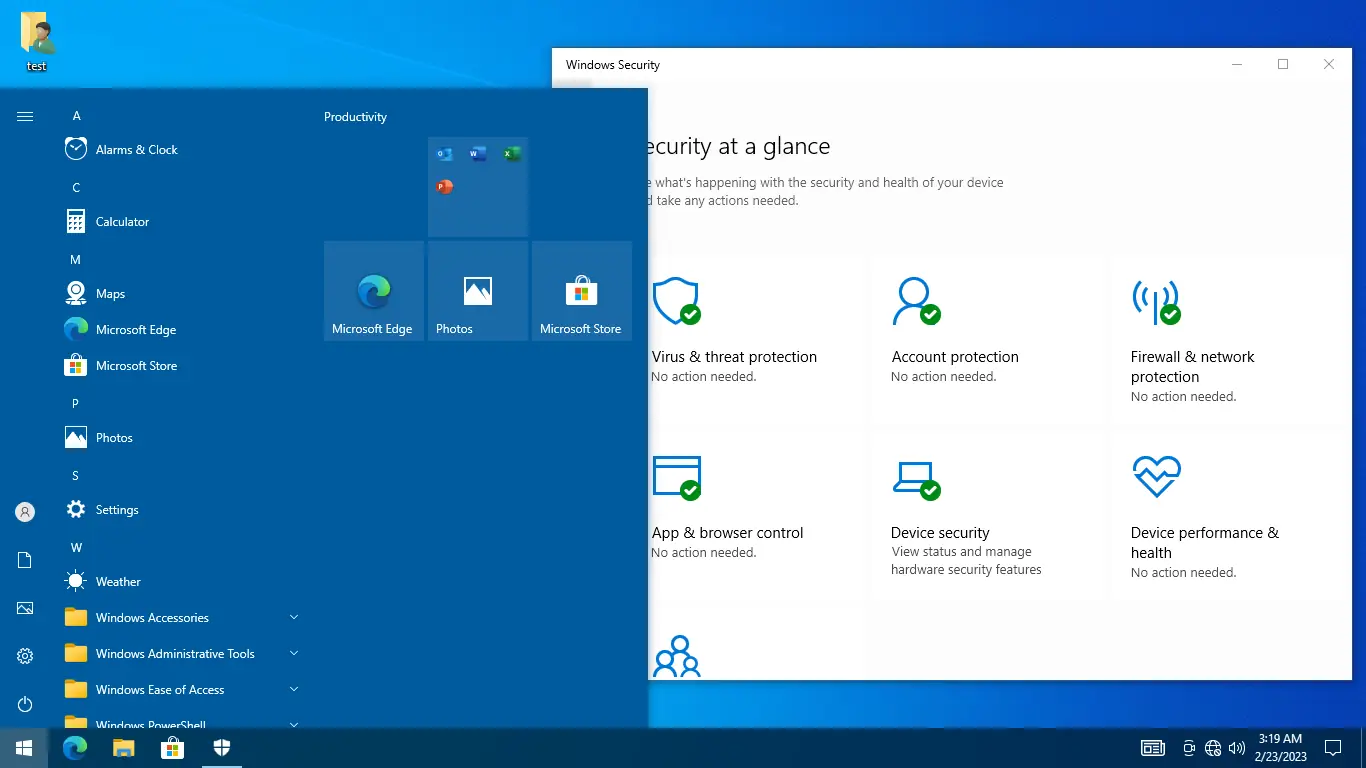
Task: Open Account protection in Windows Security
Action: click(x=987, y=338)
